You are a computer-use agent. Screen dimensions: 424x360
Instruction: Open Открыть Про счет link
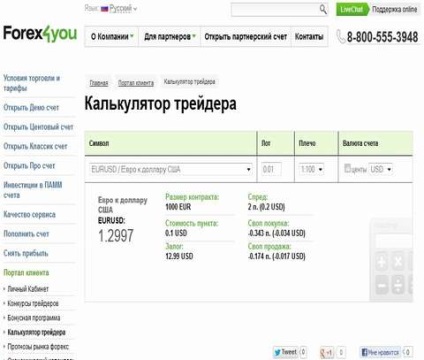pos(29,166)
